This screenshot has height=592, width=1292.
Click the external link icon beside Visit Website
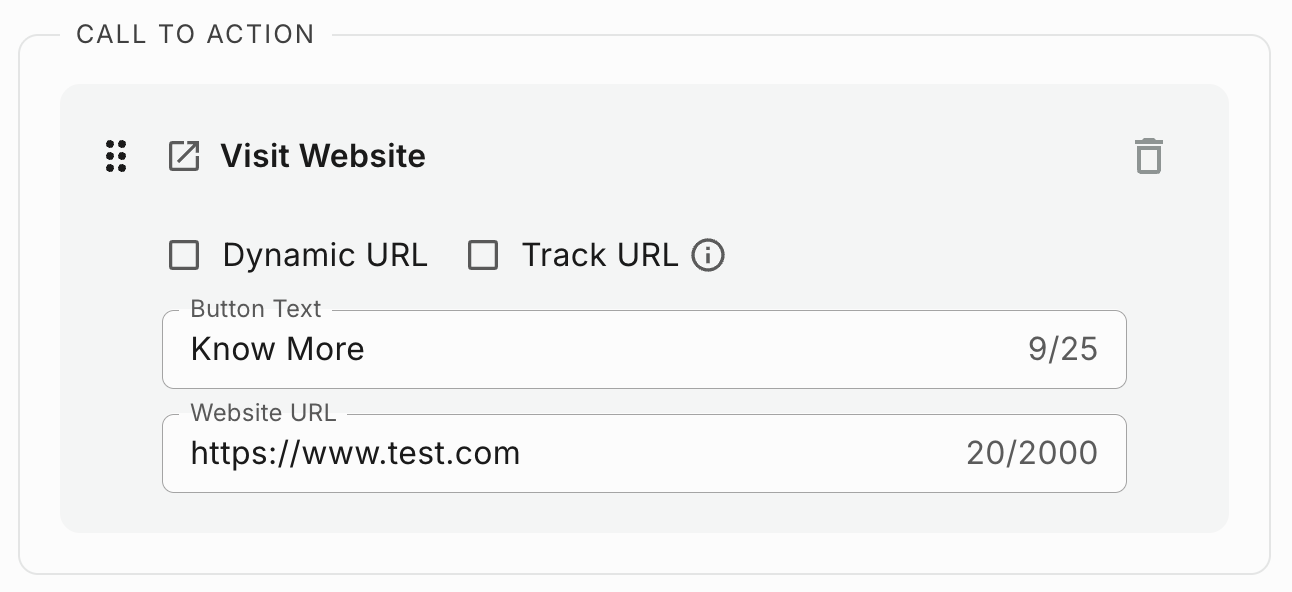pos(184,157)
